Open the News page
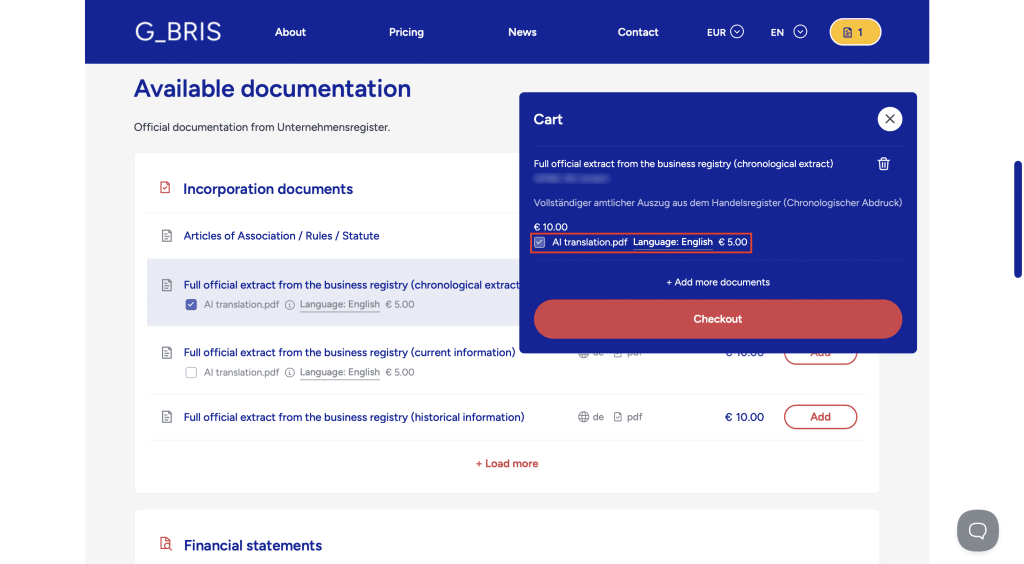1024x564 pixels. tap(522, 32)
